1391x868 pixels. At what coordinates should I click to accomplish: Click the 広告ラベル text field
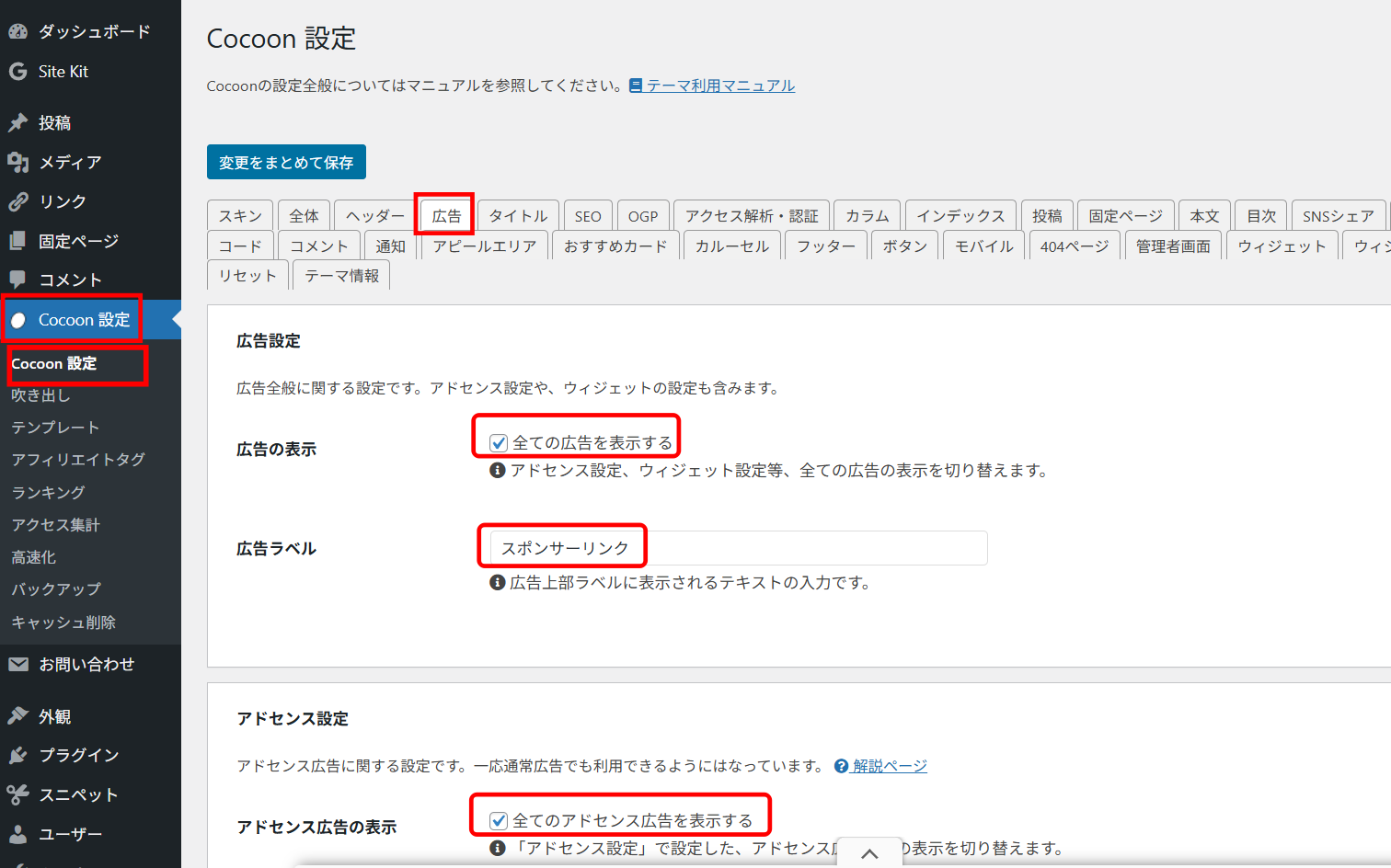point(738,548)
